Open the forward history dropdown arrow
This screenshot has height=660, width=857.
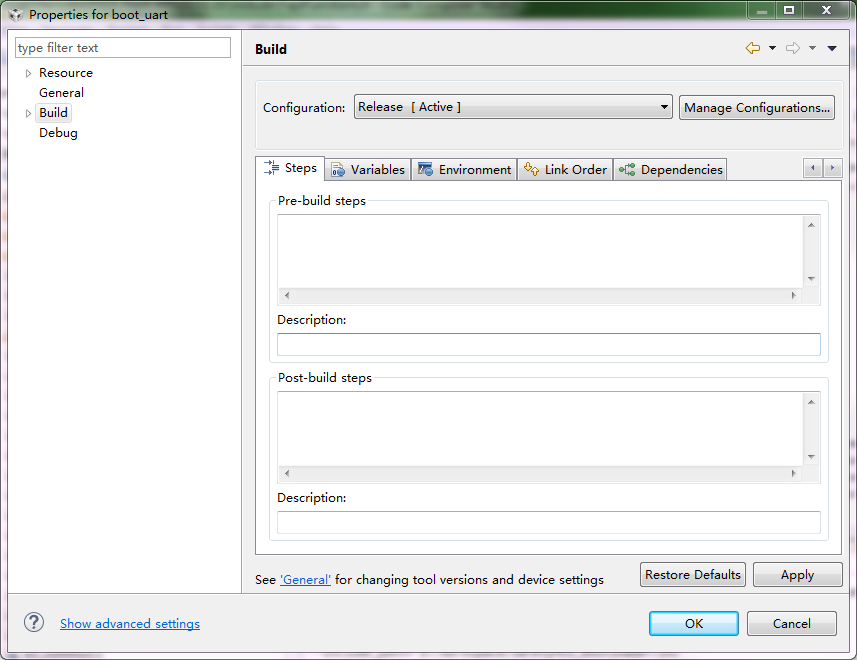[813, 48]
